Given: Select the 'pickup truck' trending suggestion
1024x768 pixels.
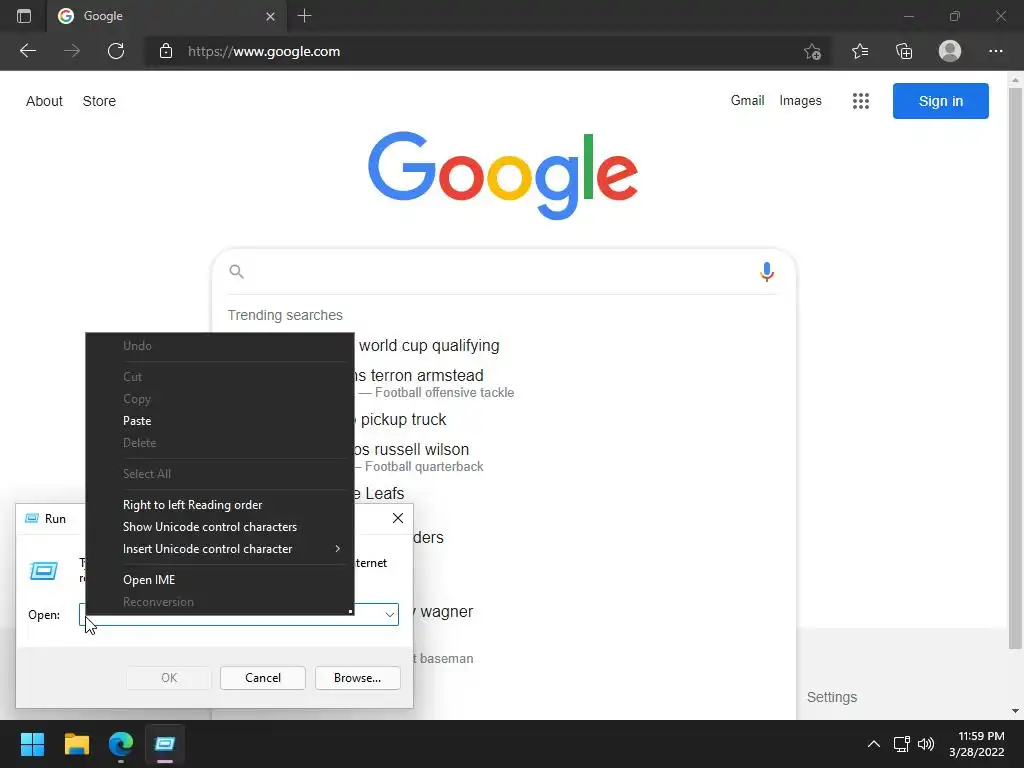Looking at the screenshot, I should [x=403, y=419].
